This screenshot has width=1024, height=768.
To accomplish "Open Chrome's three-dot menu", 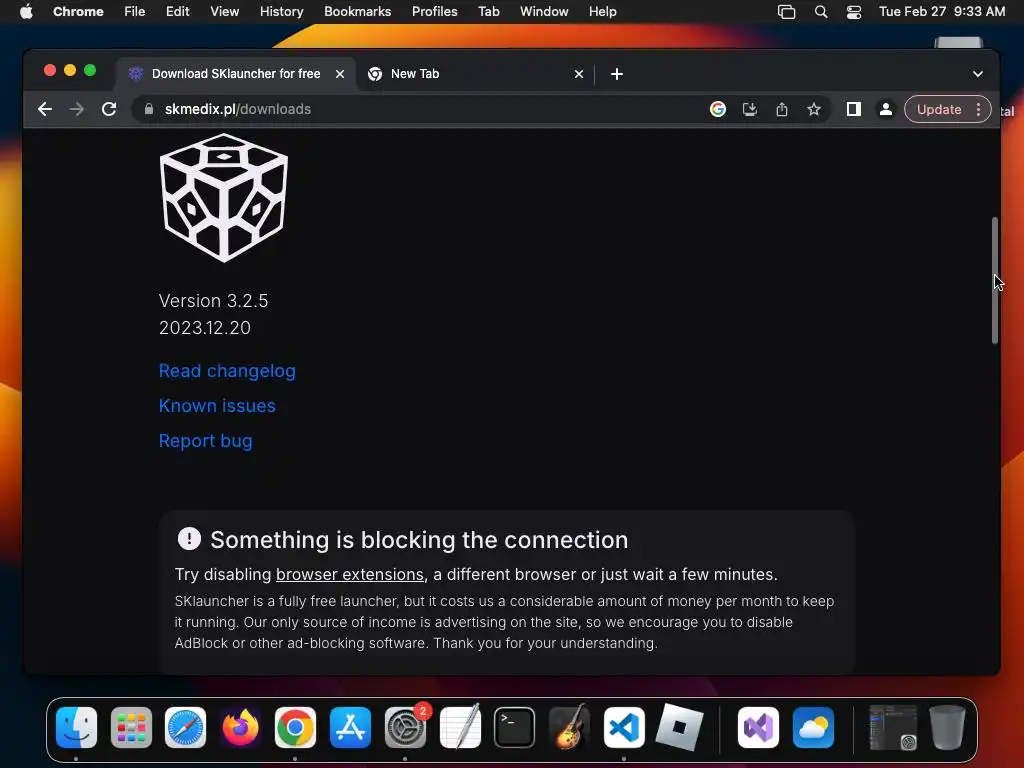I will pos(978,109).
